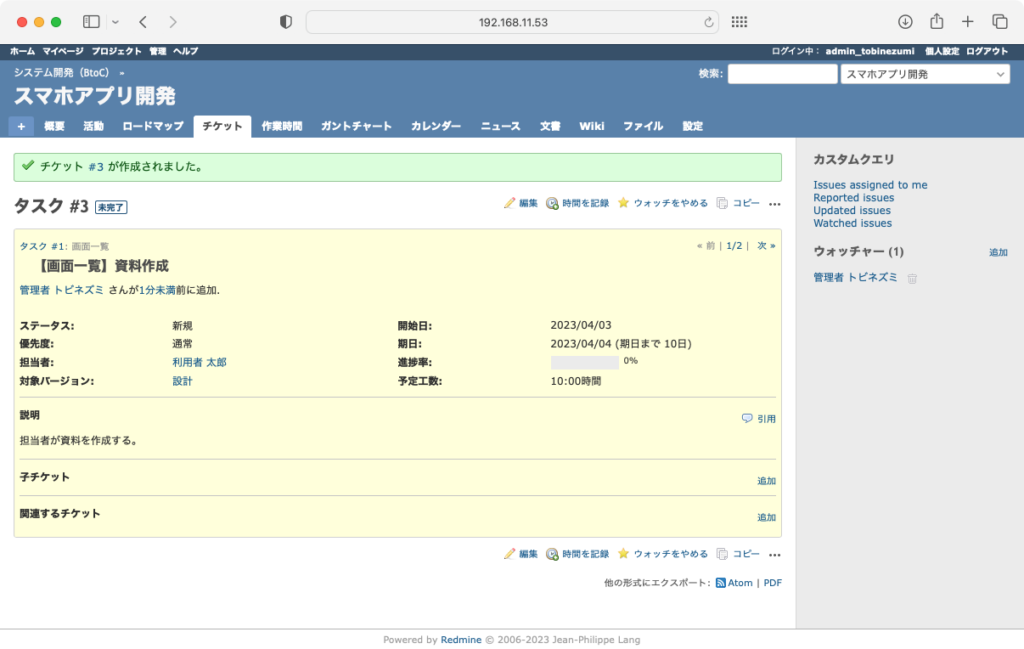Viewport: 1024px width, 649px height.
Task: Click the 1分未満 timestamp link
Action: [157, 290]
